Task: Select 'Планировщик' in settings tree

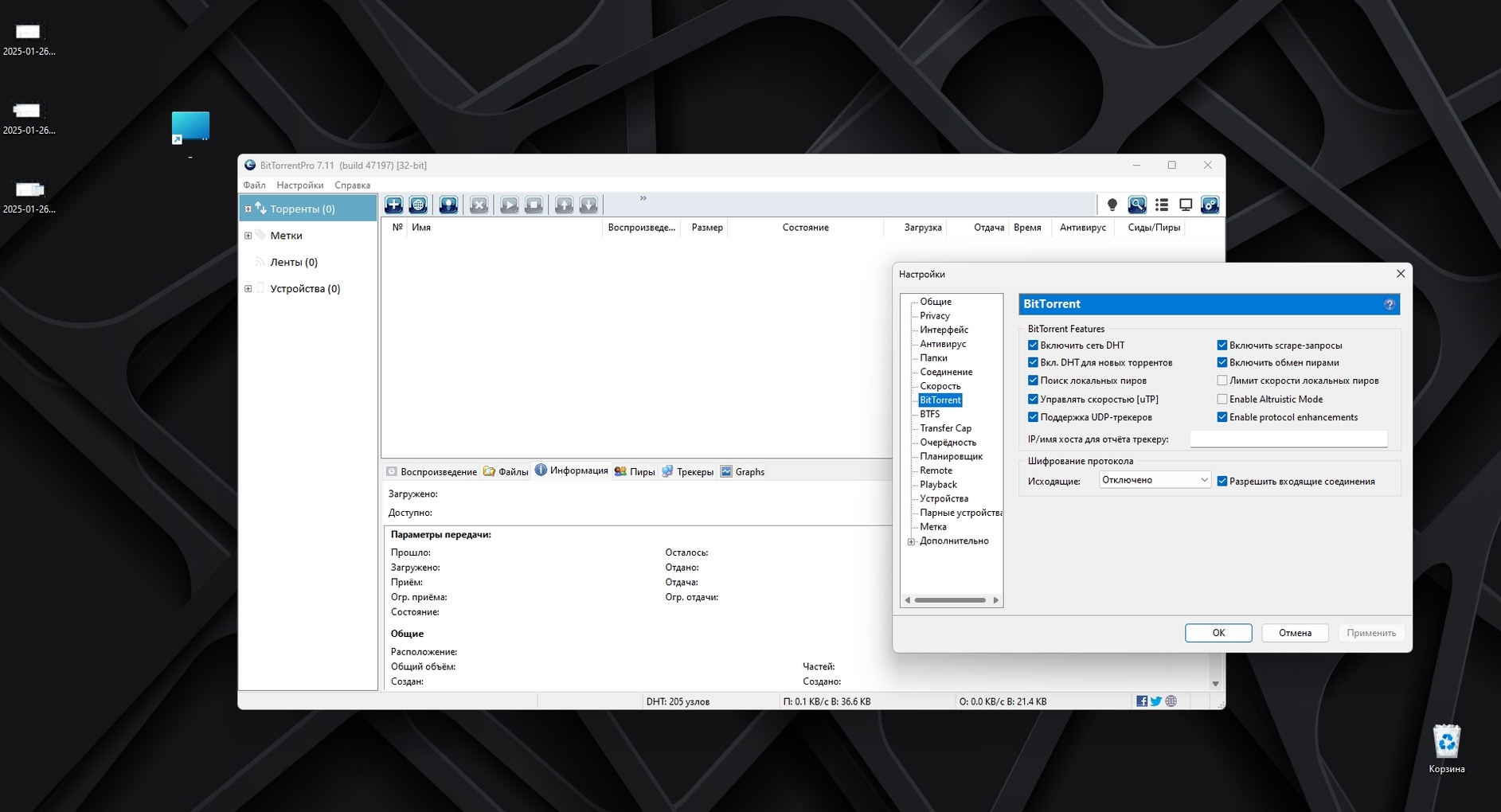Action: point(951,457)
